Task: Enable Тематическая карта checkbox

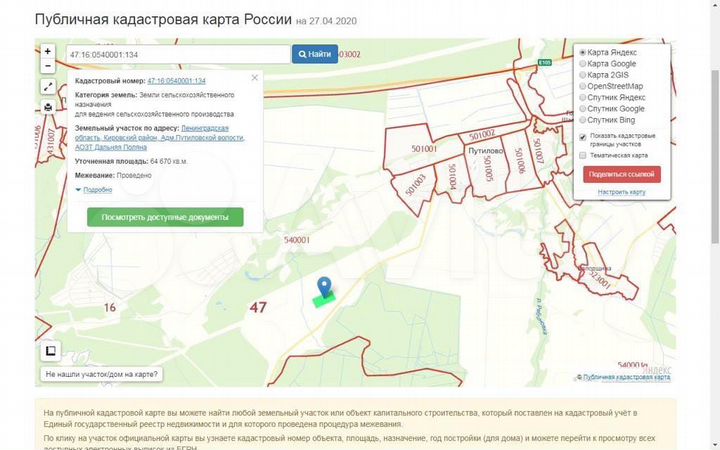Action: click(583, 156)
